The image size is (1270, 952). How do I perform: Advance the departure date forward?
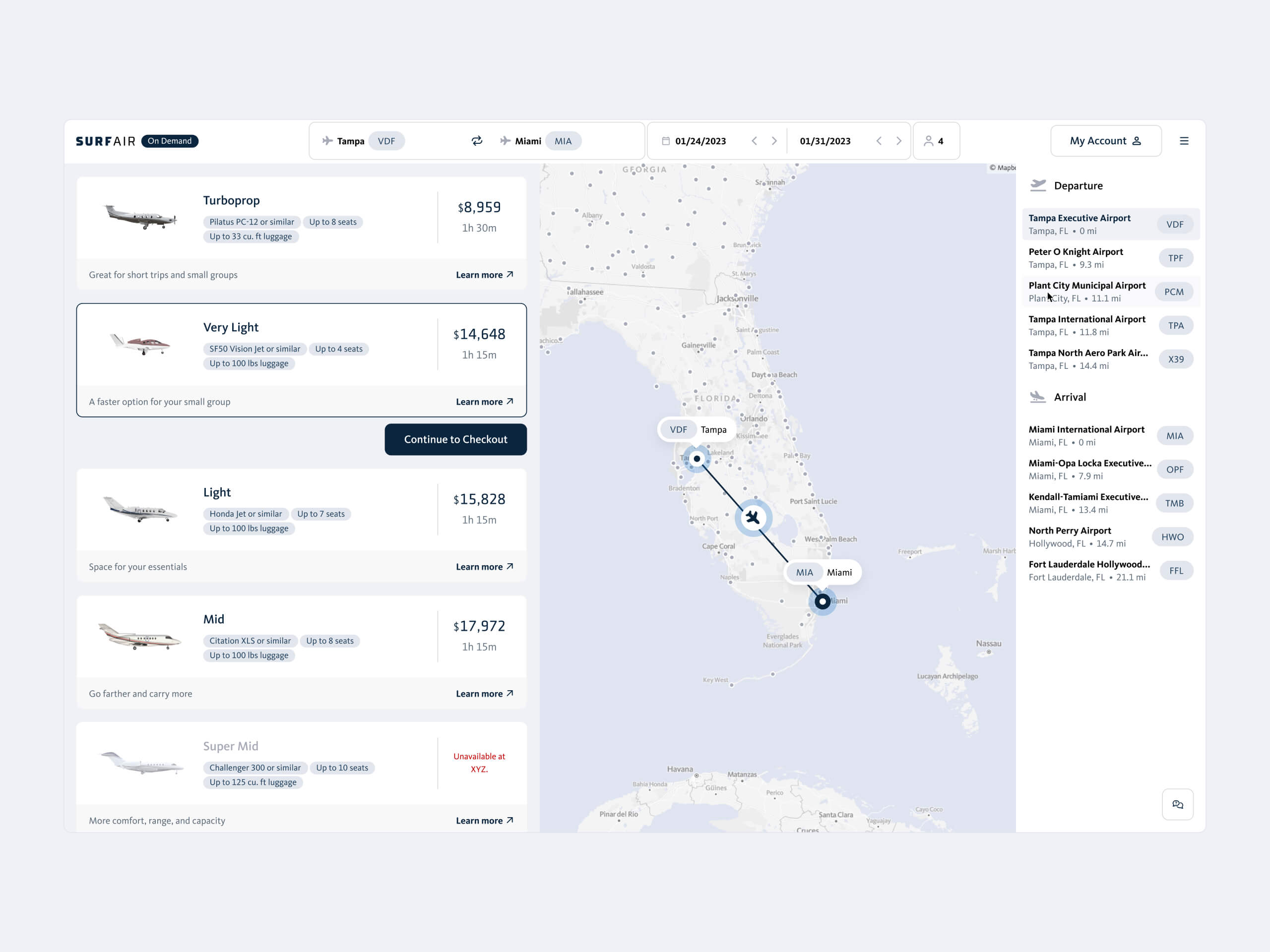click(774, 141)
